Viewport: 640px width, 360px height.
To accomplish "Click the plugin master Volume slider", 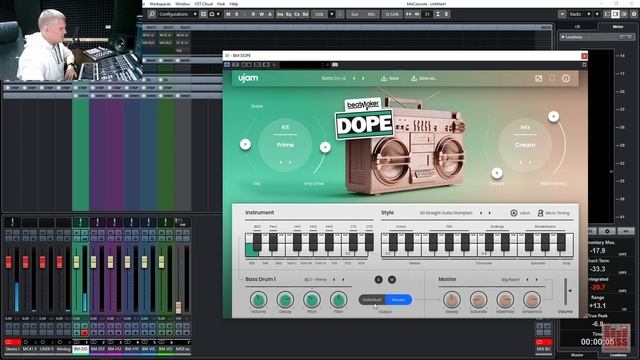I will pyautogui.click(x=565, y=291).
